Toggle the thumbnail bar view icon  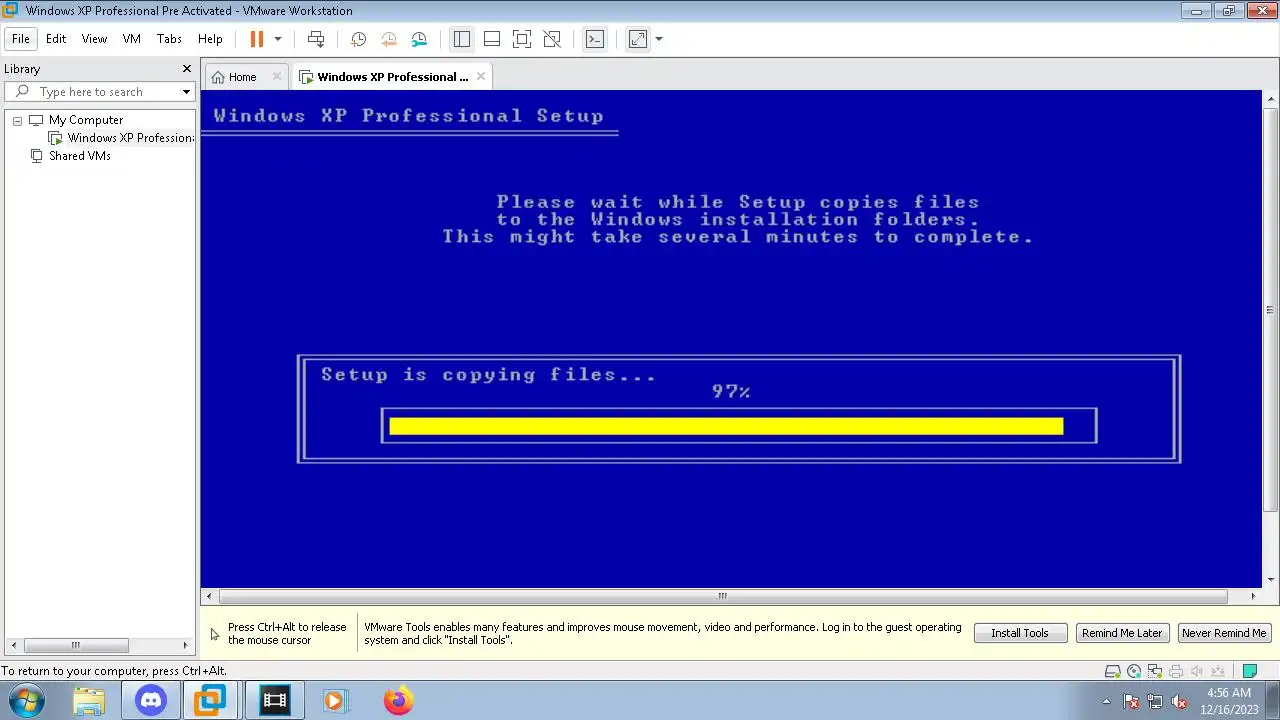(492, 39)
